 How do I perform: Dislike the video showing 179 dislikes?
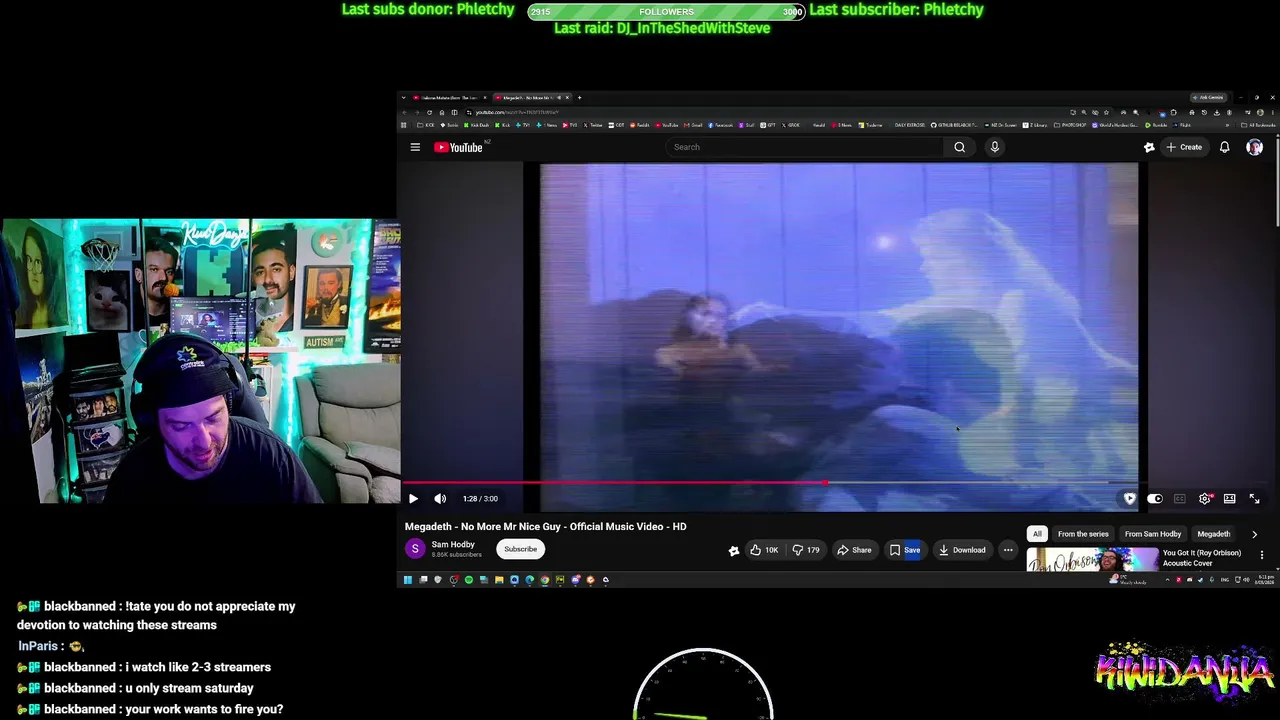coord(805,550)
